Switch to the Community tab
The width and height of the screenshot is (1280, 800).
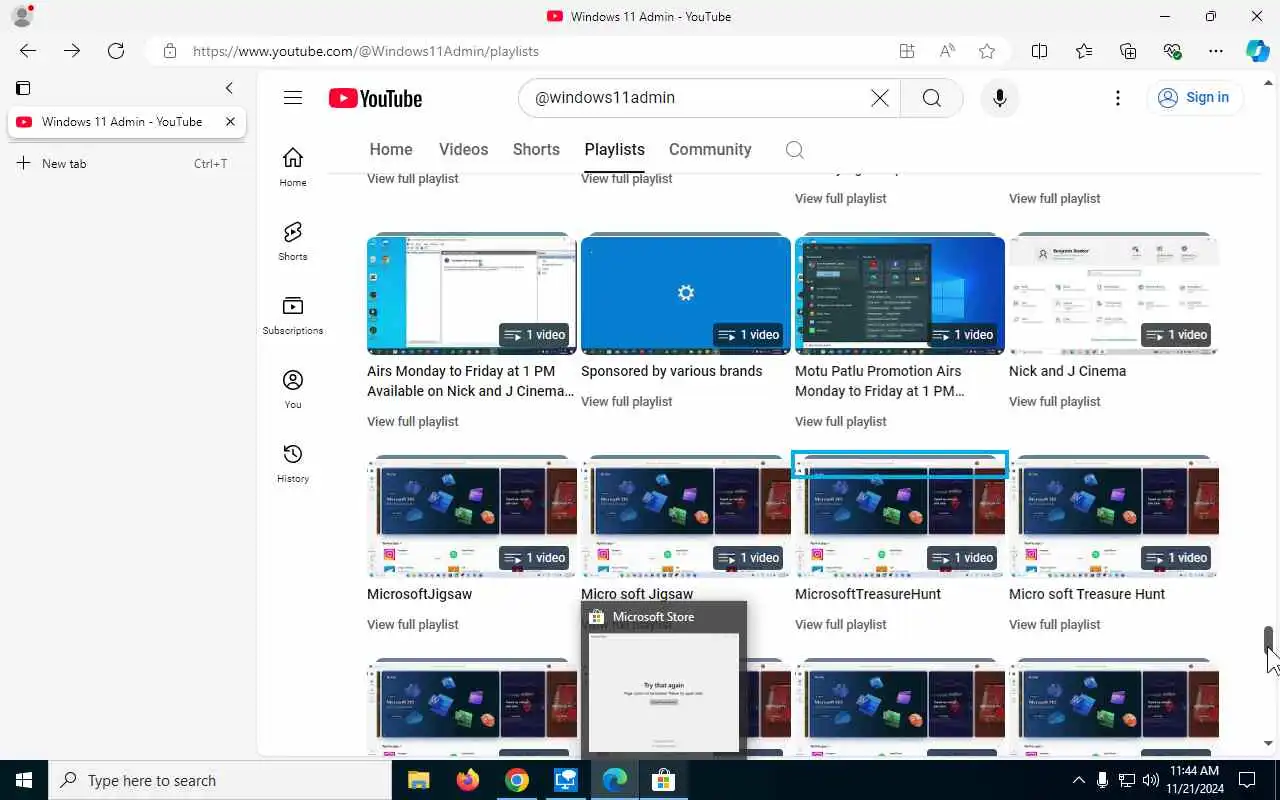click(x=710, y=149)
